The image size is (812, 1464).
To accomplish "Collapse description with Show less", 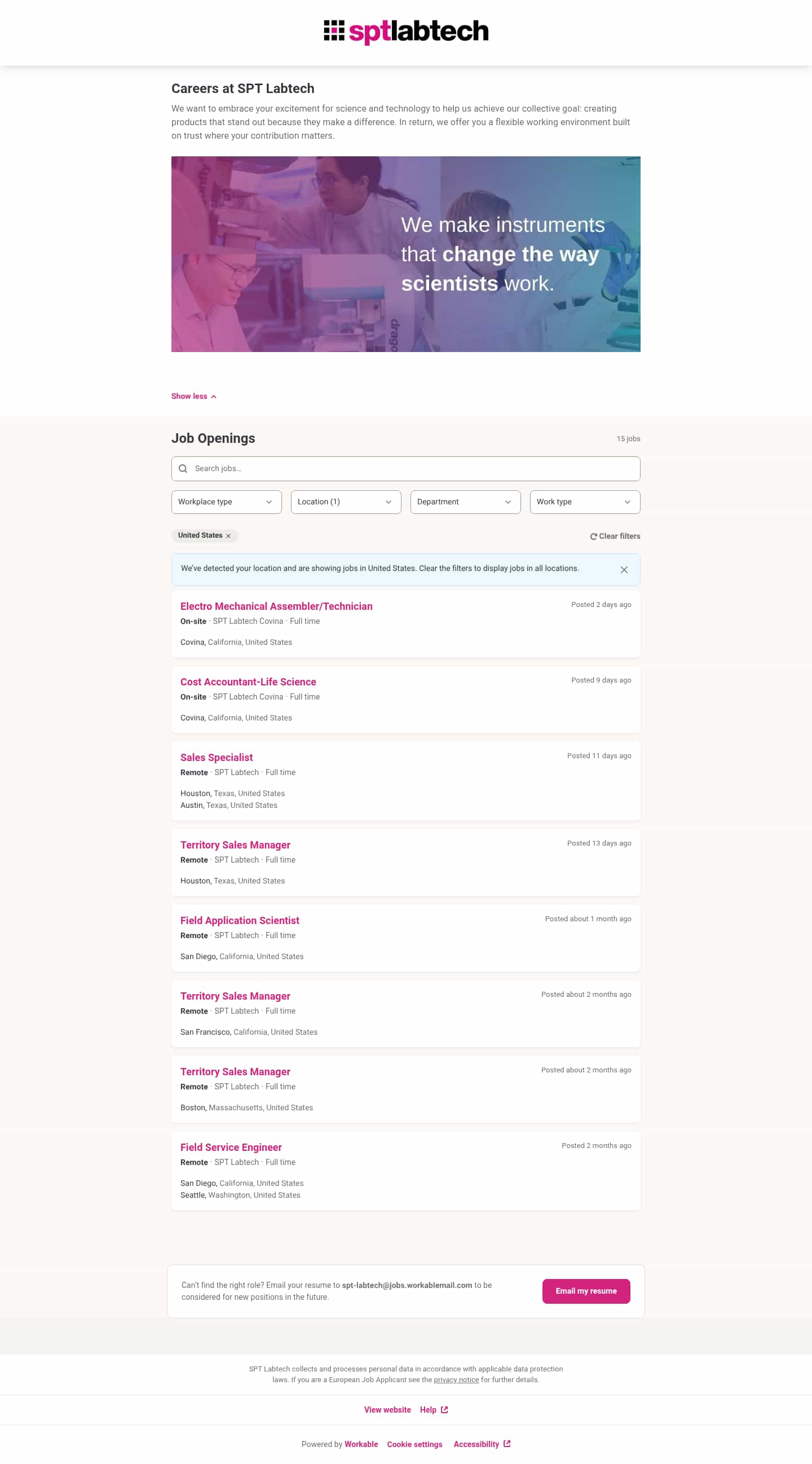I will point(194,396).
